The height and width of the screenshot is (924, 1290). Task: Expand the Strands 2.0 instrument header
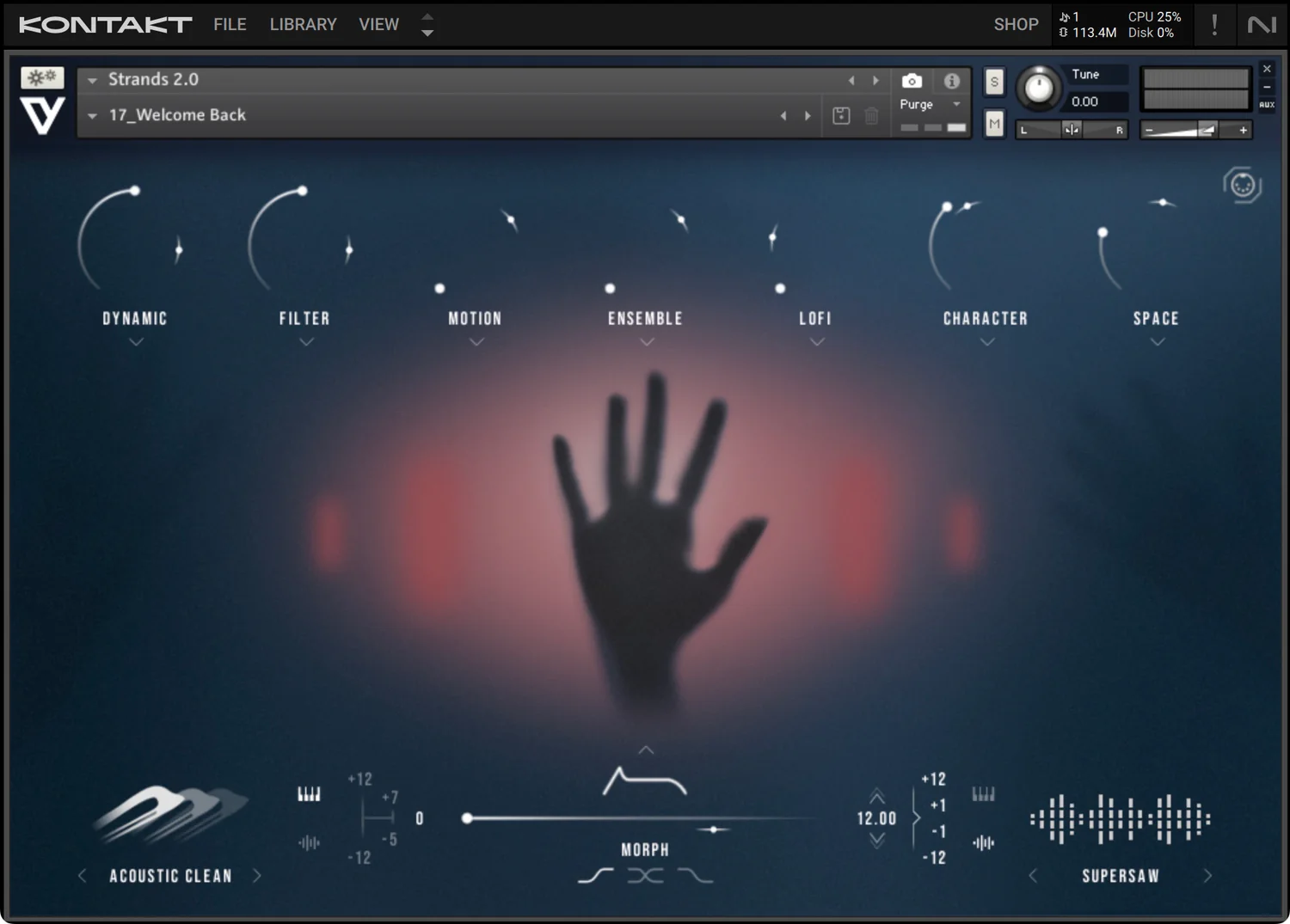pos(92,79)
